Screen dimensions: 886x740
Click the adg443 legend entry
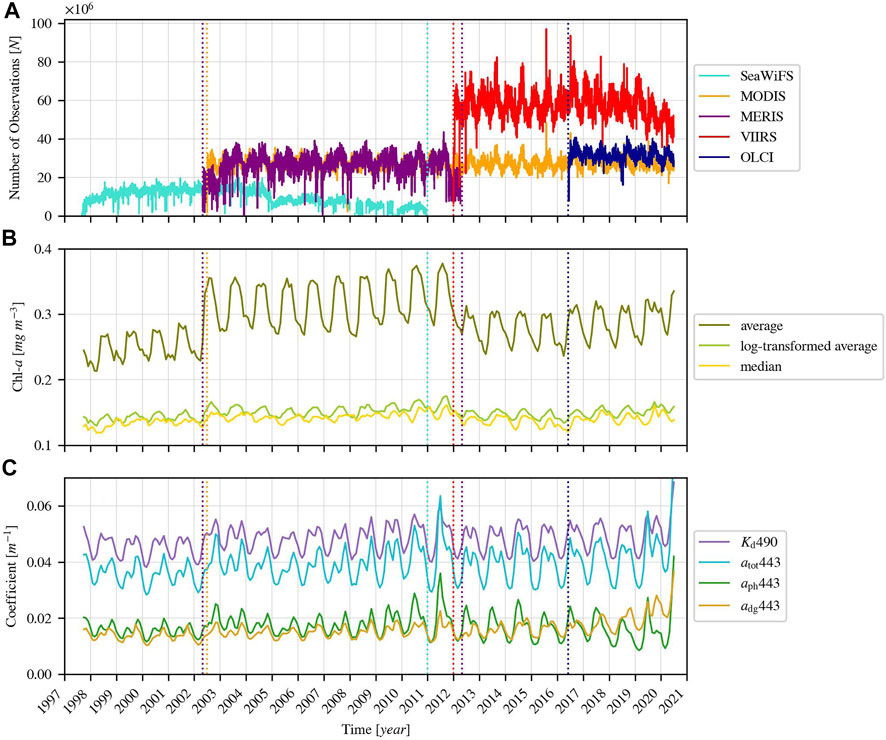(x=759, y=606)
